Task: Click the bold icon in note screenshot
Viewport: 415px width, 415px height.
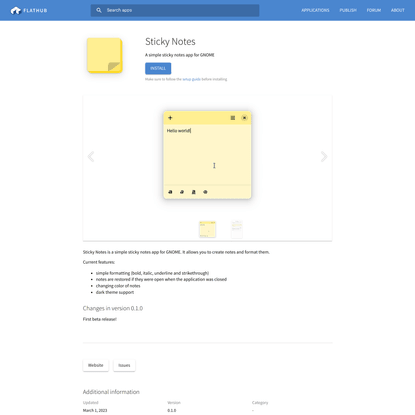Action: pyautogui.click(x=170, y=192)
